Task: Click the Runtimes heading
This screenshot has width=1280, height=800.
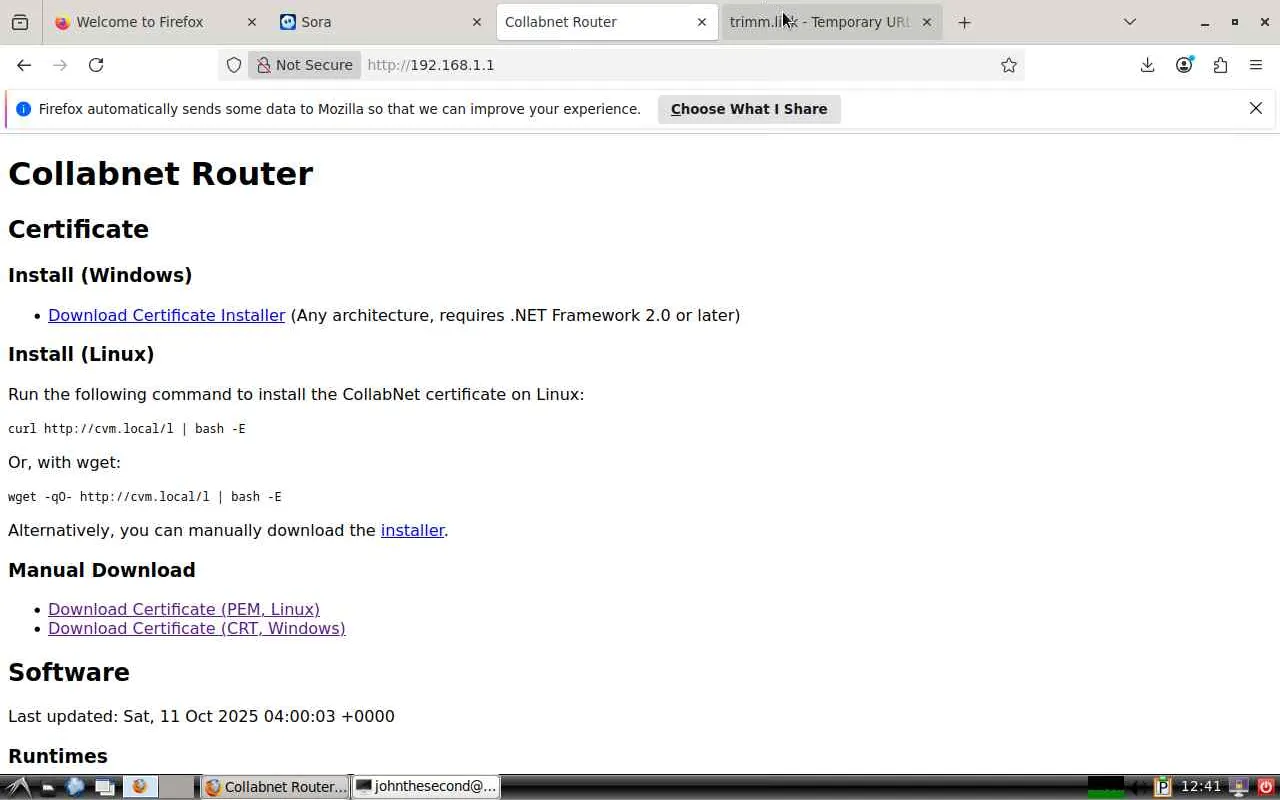Action: pos(58,756)
